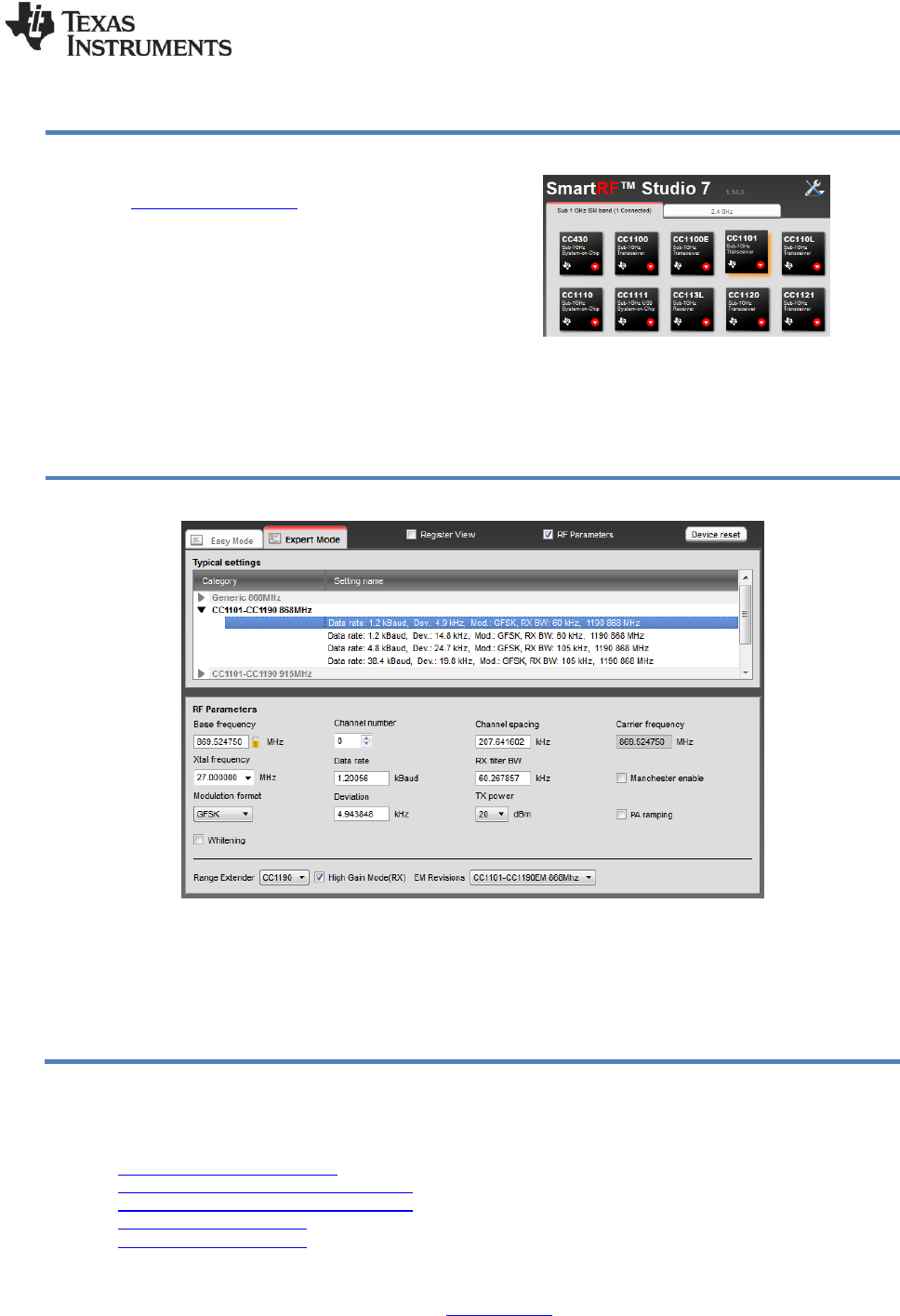Toggle the PA ramping checkbox
Image resolution: width=900 pixels, height=1316 pixels.
[621, 815]
